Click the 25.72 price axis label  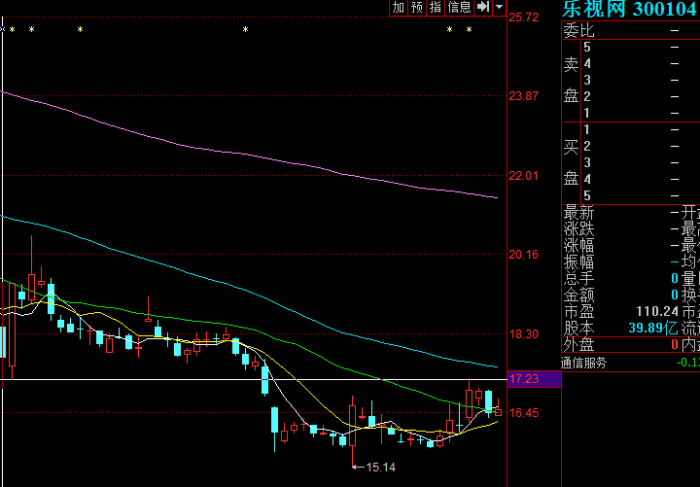point(524,17)
